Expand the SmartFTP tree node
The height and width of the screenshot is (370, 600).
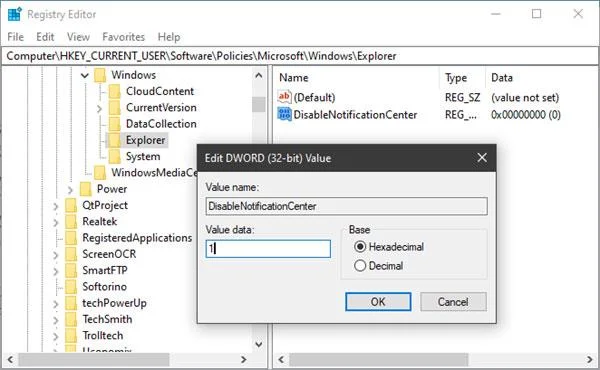coord(56,271)
